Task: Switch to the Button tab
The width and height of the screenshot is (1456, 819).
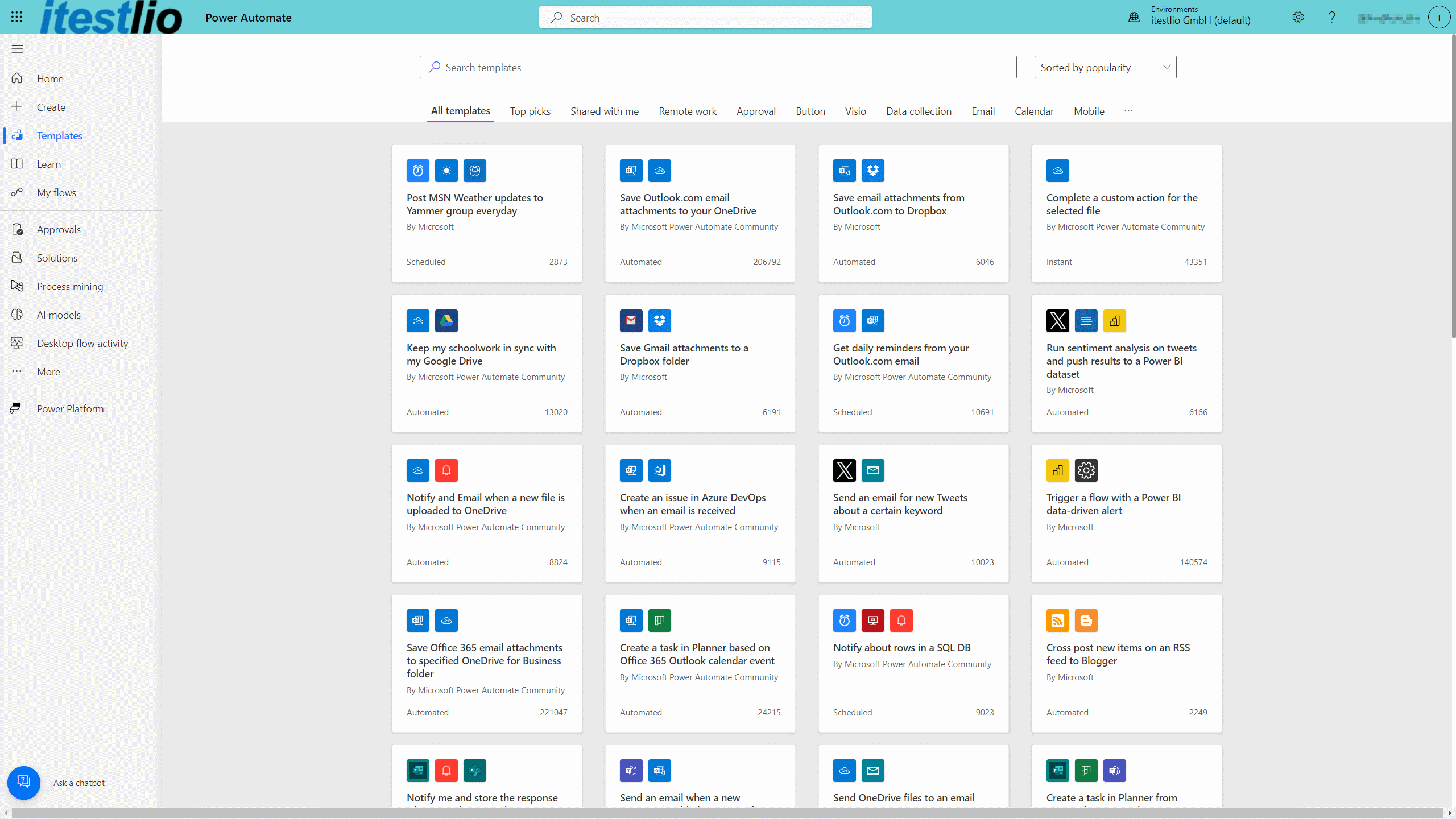Action: tap(810, 111)
